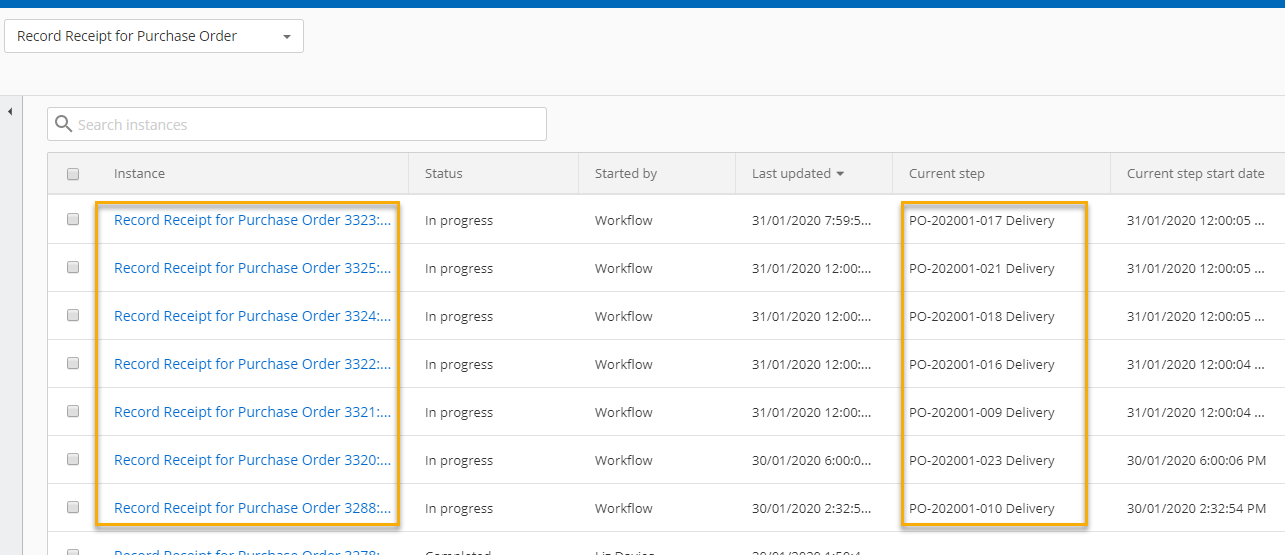
Task: Click Current step start date header
Action: pos(1195,174)
